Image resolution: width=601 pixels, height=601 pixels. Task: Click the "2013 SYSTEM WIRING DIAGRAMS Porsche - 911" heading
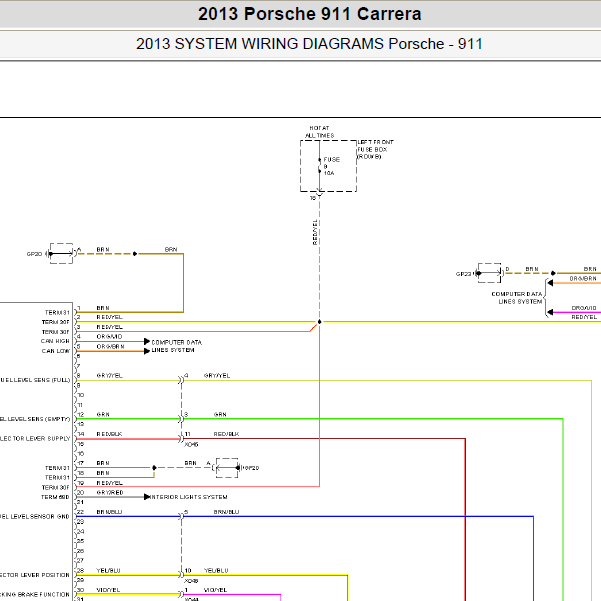309,44
